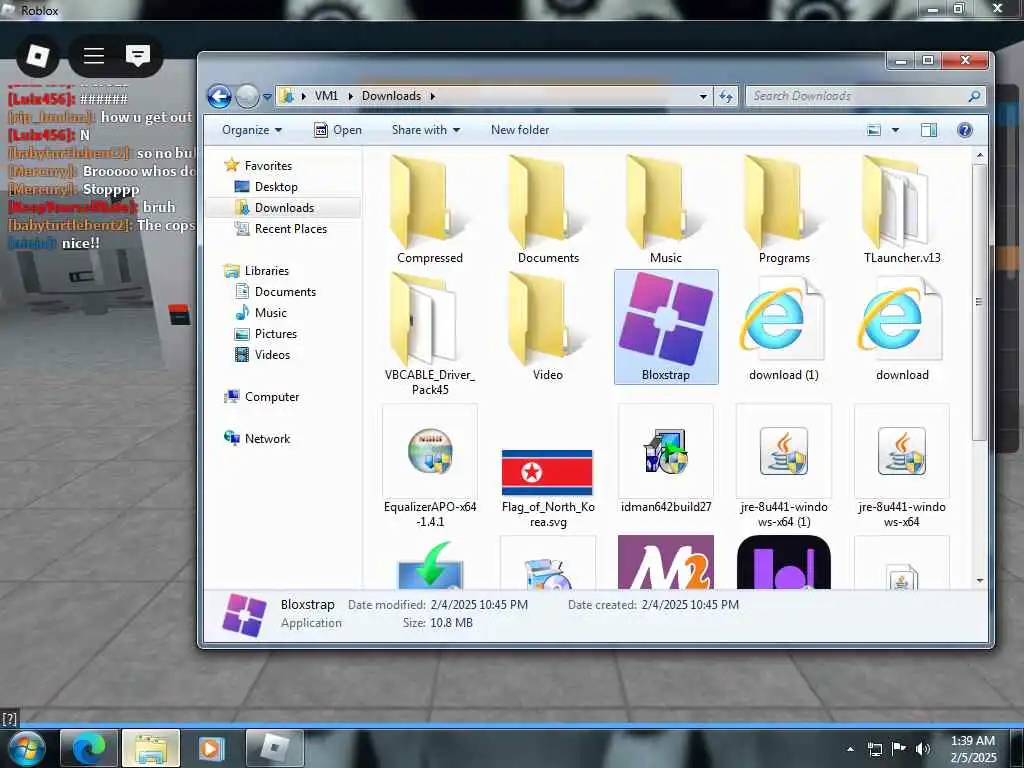Switch to Roblox taskbar button
The image size is (1024, 768).
(x=275, y=748)
